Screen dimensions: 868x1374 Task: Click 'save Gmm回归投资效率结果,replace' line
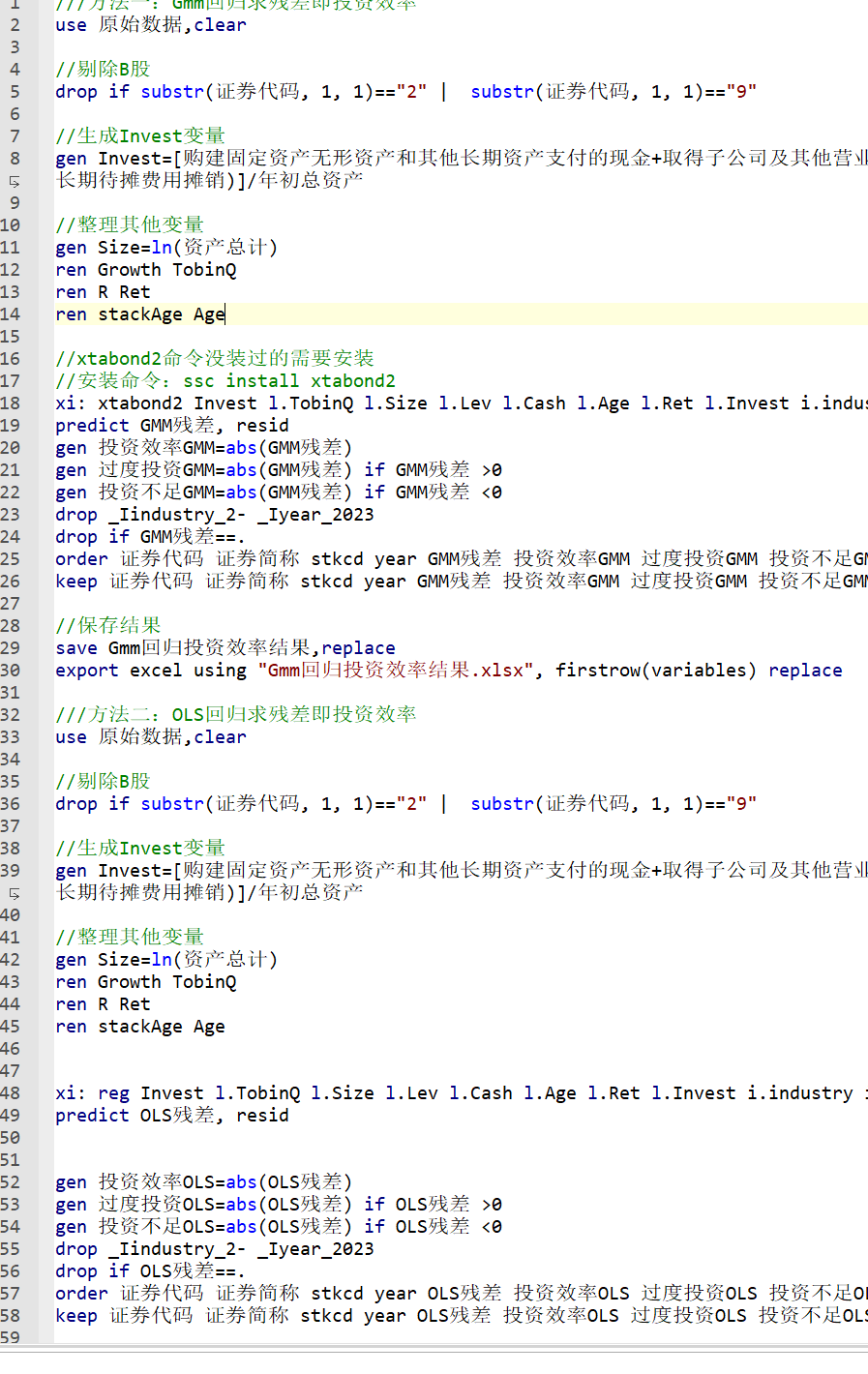(x=225, y=648)
